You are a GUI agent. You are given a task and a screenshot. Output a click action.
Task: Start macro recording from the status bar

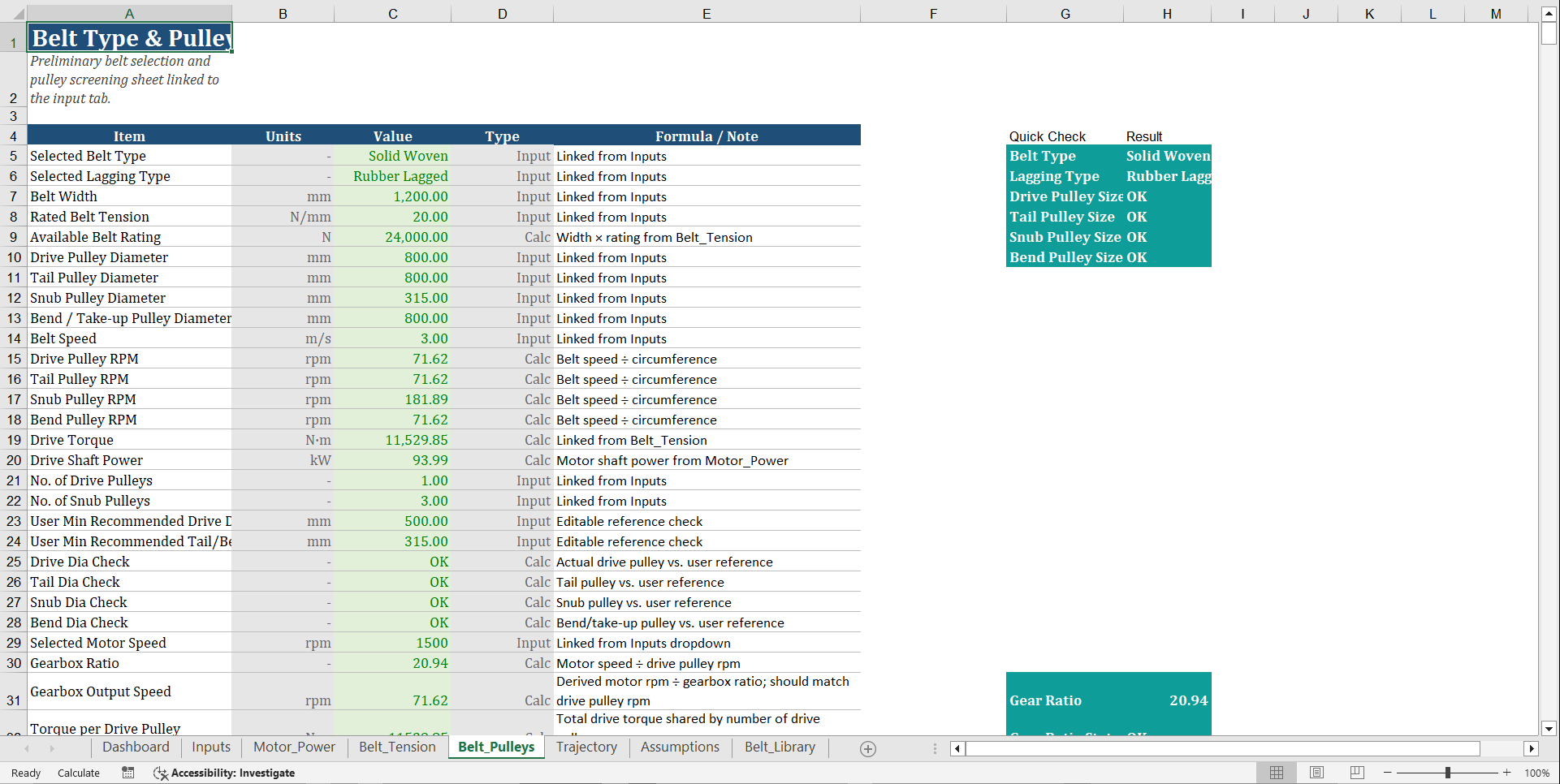point(127,773)
